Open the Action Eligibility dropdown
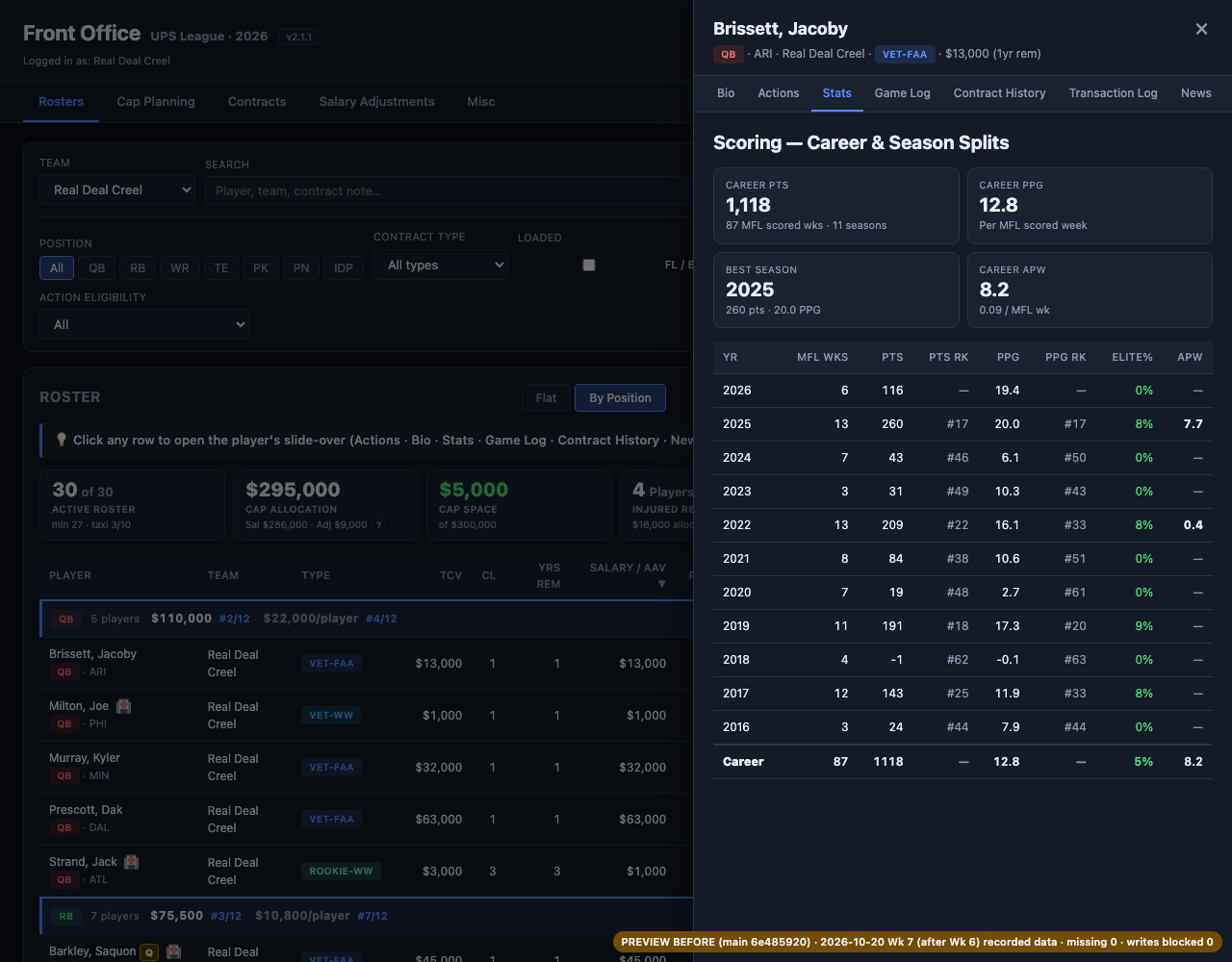 point(144,324)
